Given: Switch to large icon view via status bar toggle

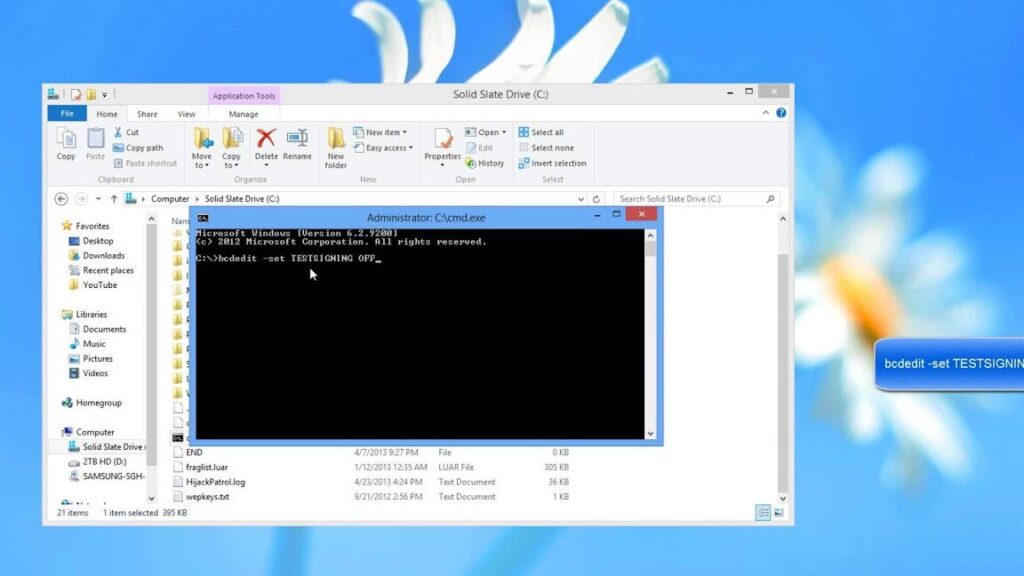Looking at the screenshot, I should tap(780, 512).
